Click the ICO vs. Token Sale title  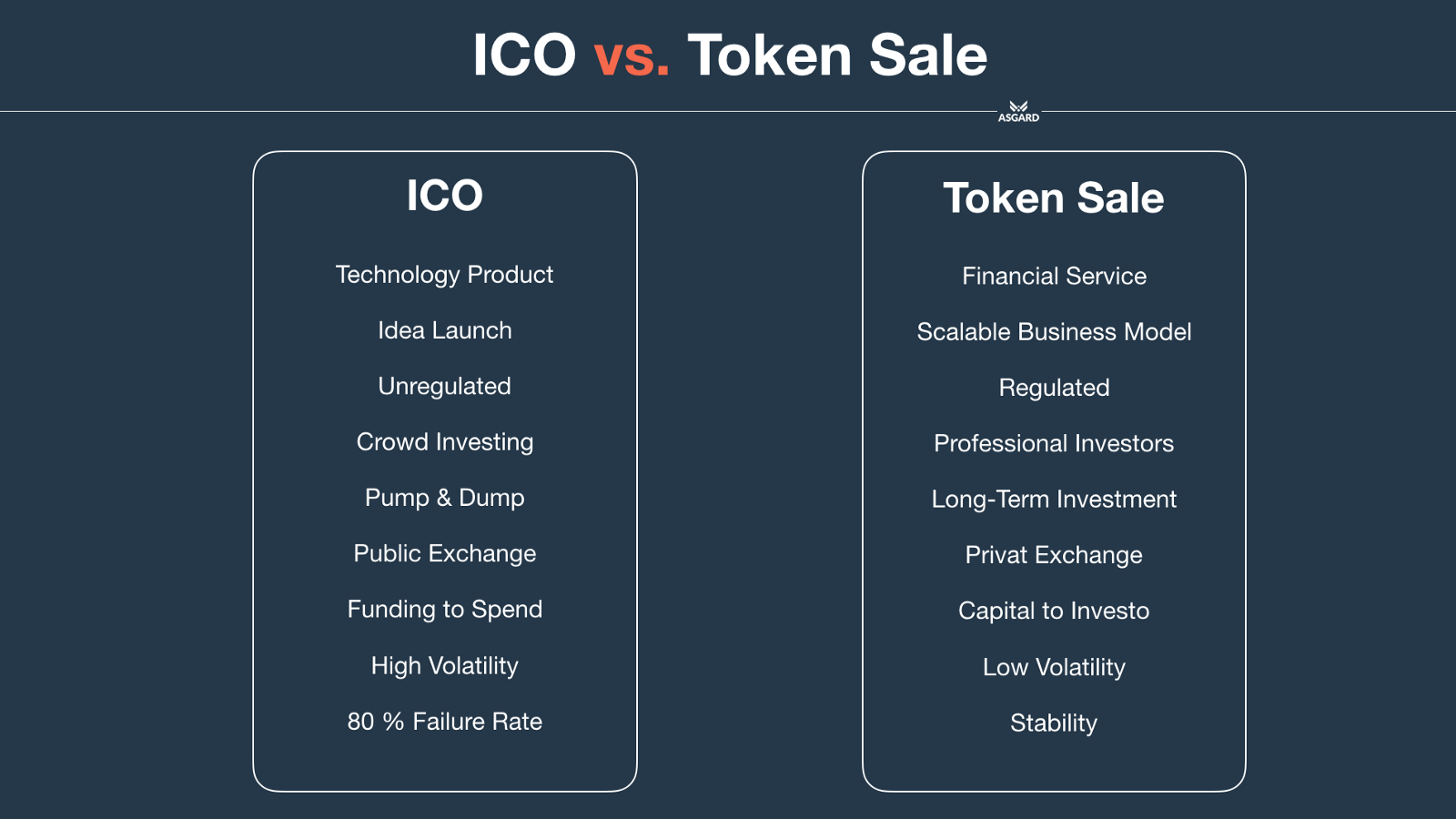pyautogui.click(x=729, y=56)
